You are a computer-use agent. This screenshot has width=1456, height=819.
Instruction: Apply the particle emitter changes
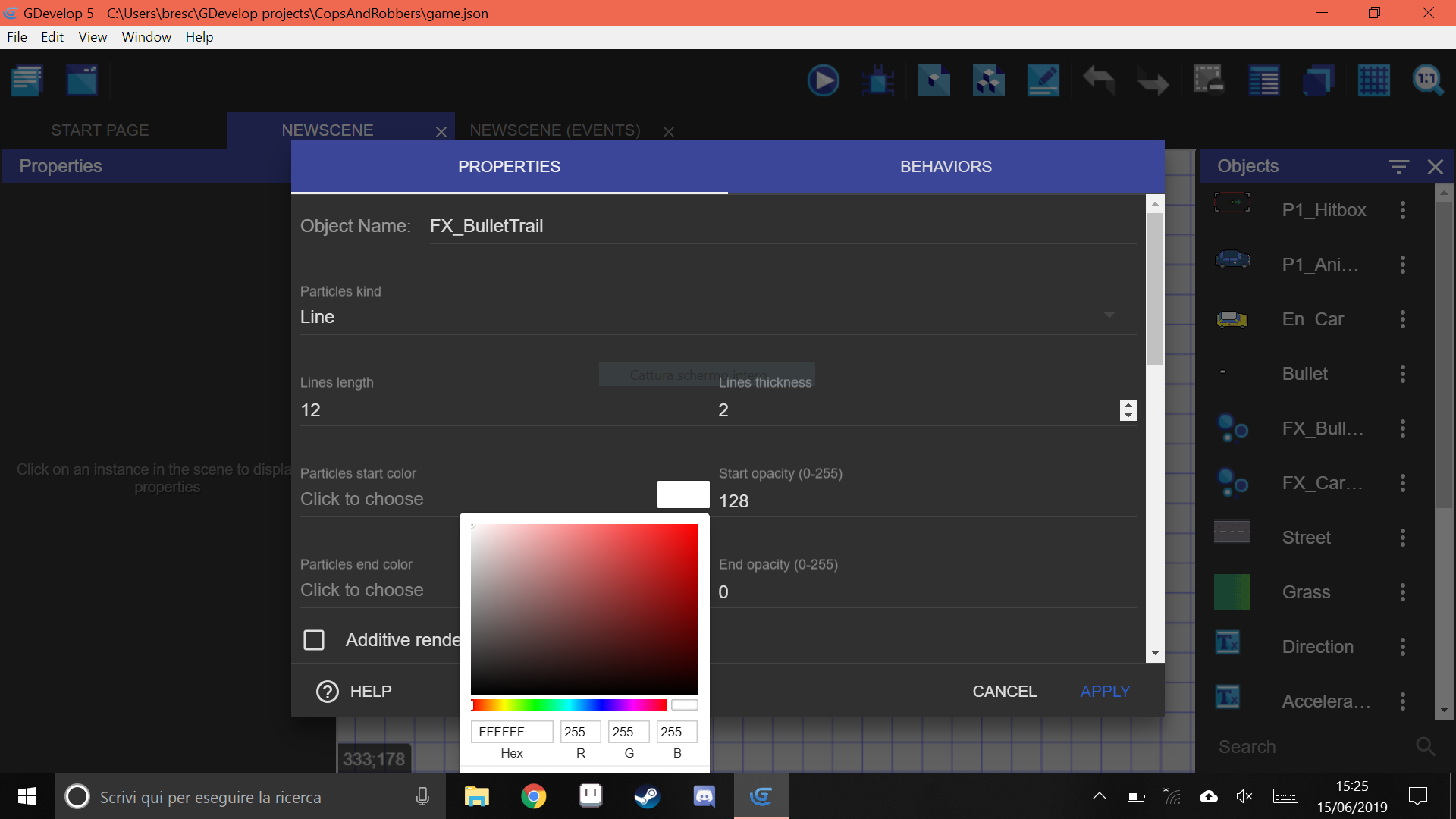1105,691
